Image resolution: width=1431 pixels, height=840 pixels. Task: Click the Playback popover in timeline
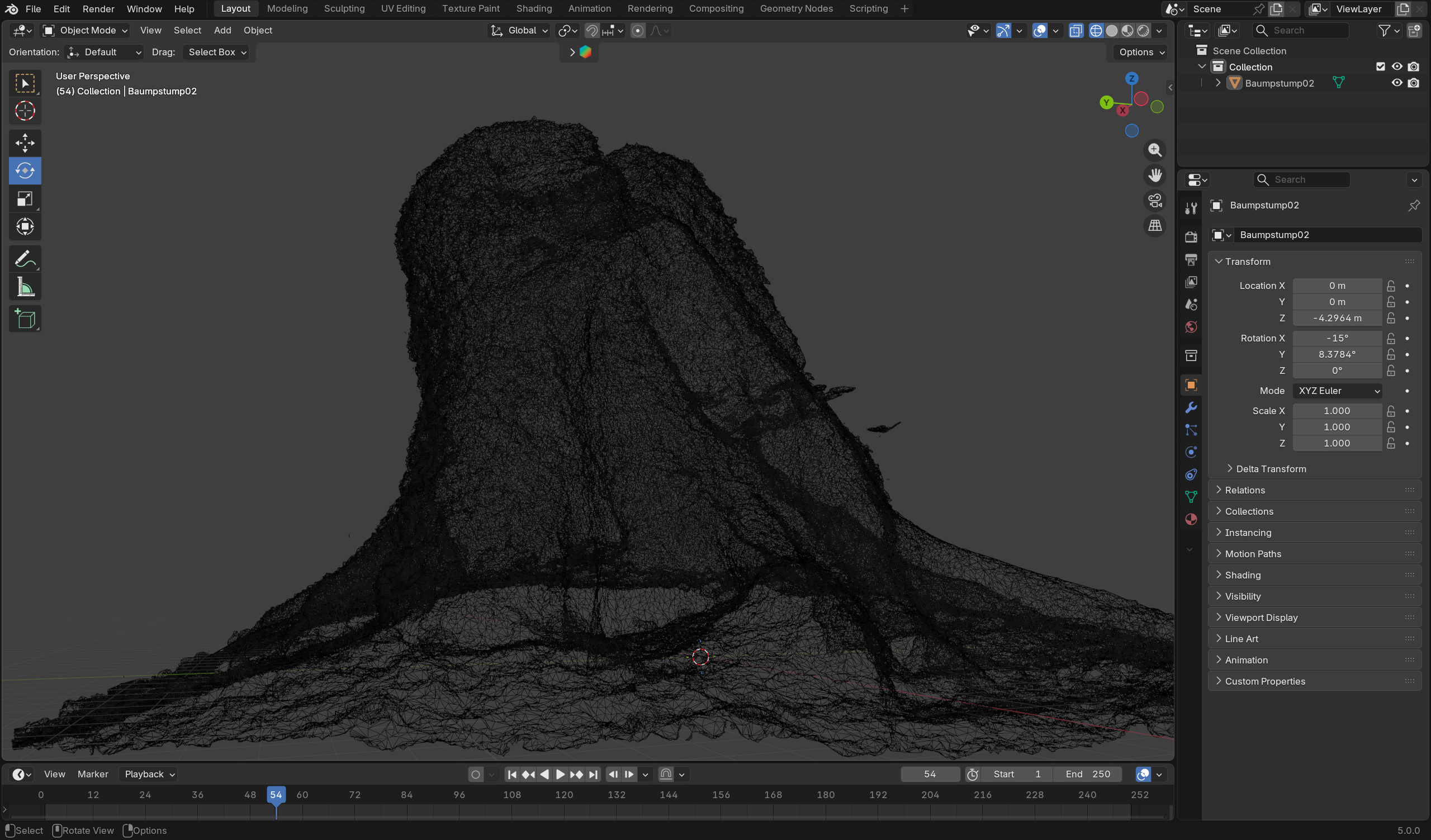coord(149,773)
